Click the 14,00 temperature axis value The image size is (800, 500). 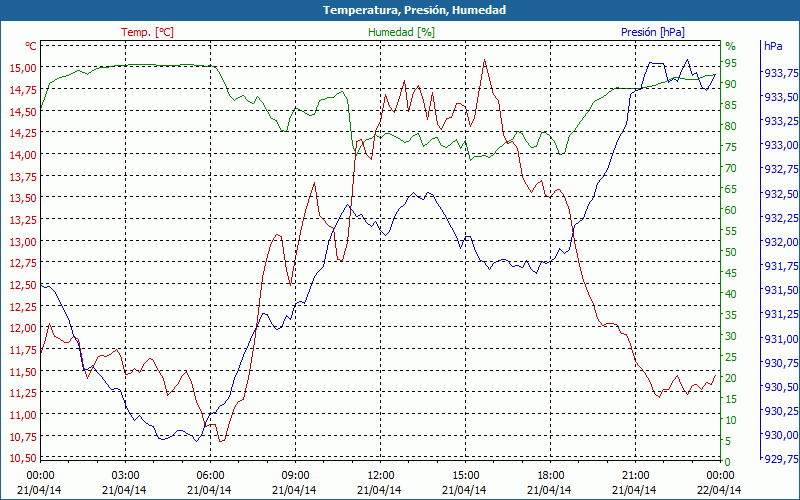point(23,155)
